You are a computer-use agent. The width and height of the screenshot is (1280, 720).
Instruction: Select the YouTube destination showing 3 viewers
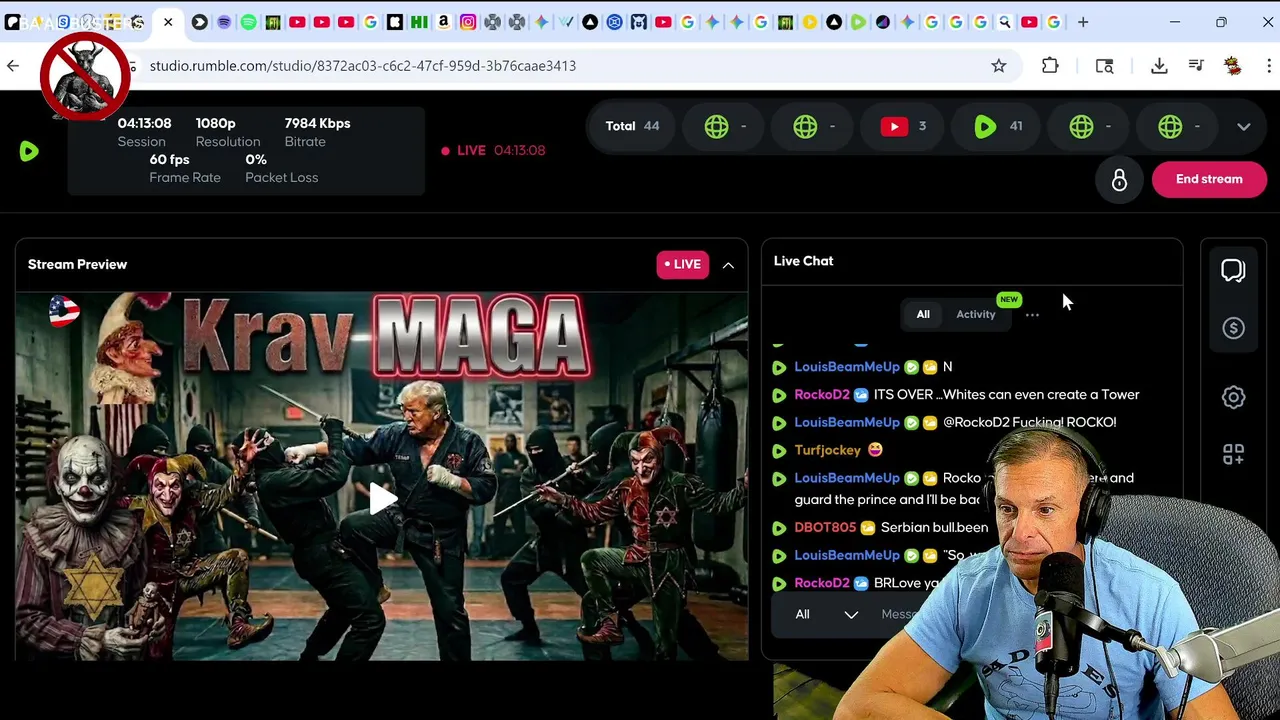click(903, 126)
